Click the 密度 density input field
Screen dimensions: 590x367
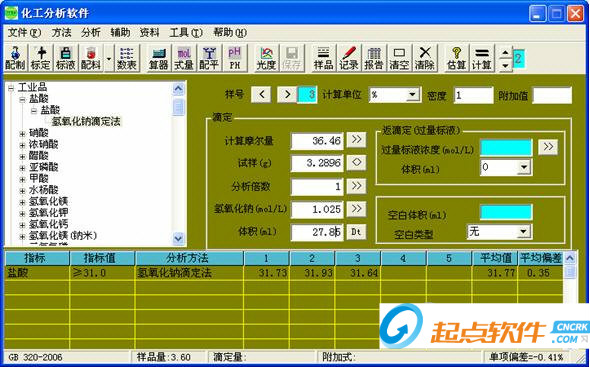473,95
